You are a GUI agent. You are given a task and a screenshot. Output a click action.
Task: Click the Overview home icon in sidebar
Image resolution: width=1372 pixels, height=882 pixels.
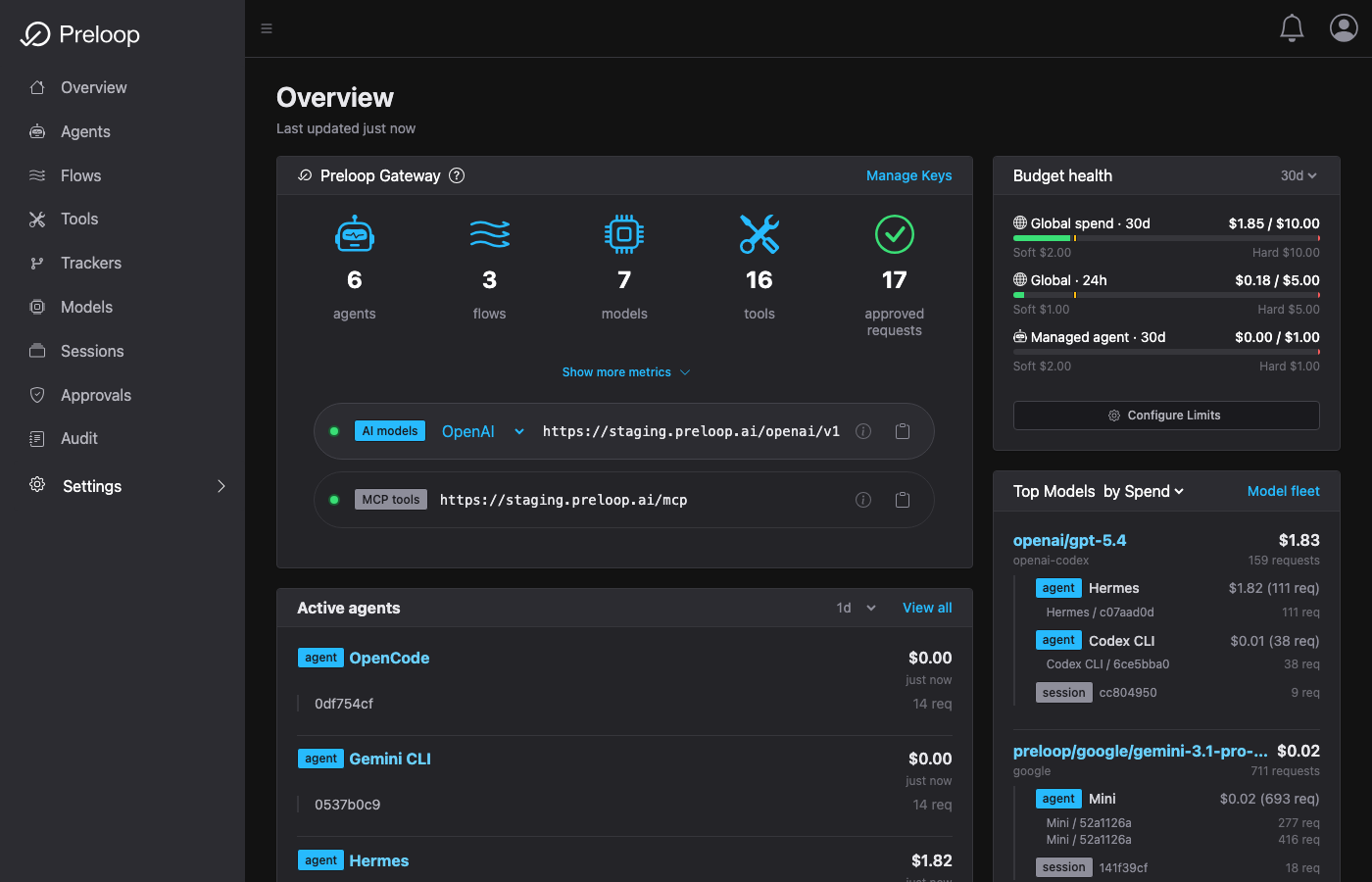(37, 87)
